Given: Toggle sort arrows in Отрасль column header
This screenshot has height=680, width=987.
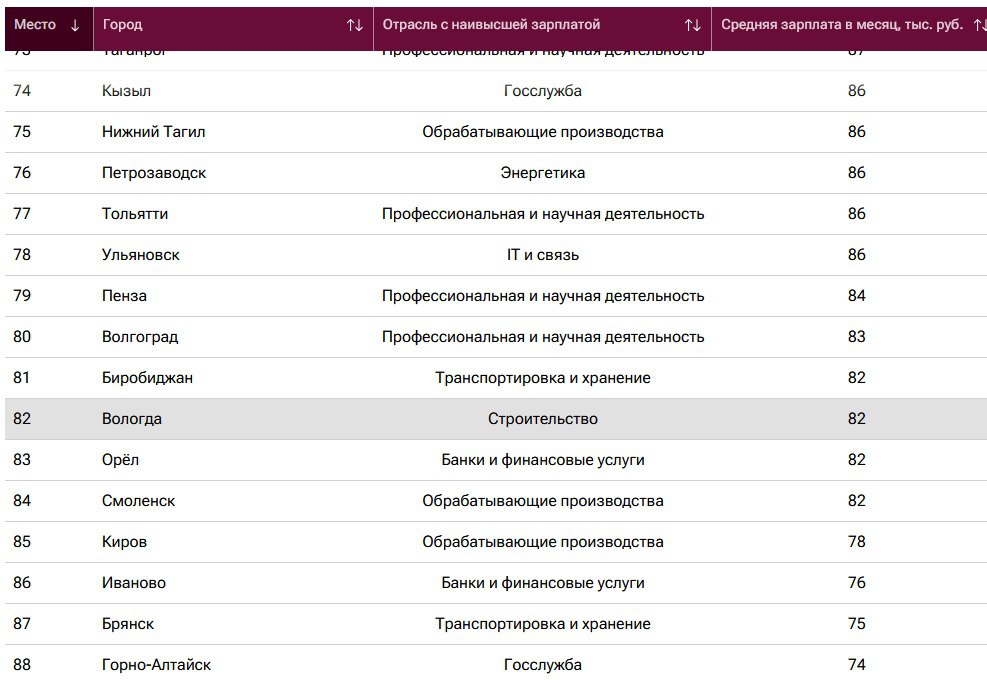Looking at the screenshot, I should click(692, 25).
